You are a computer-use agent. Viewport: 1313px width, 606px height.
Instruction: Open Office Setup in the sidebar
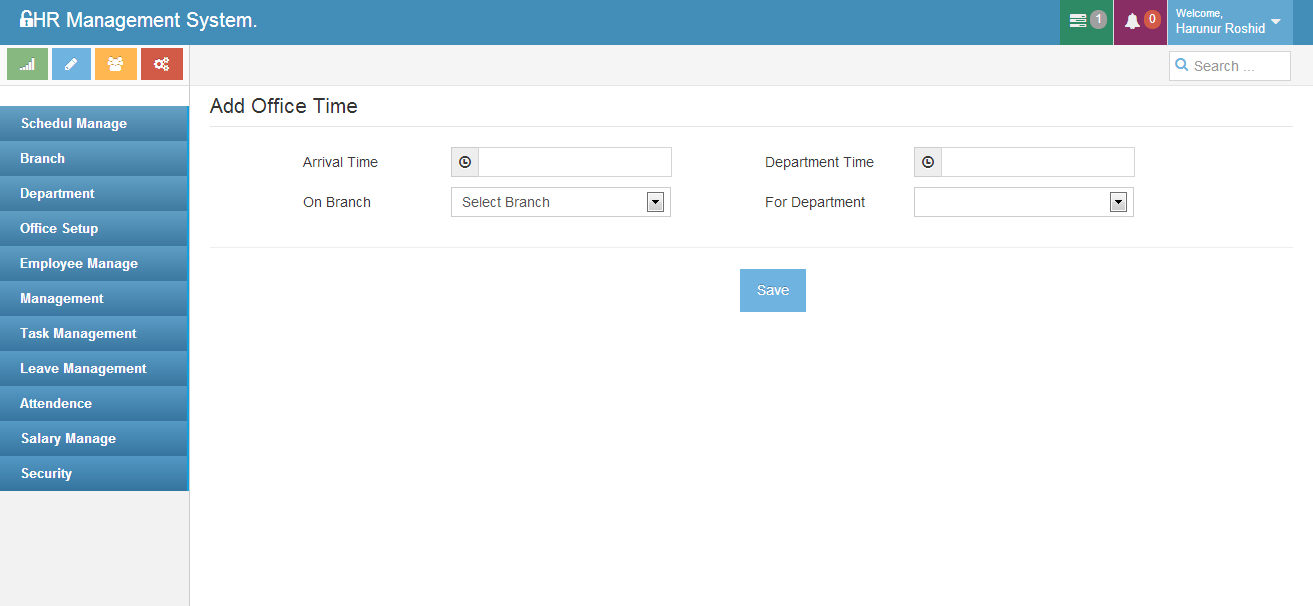click(x=59, y=229)
